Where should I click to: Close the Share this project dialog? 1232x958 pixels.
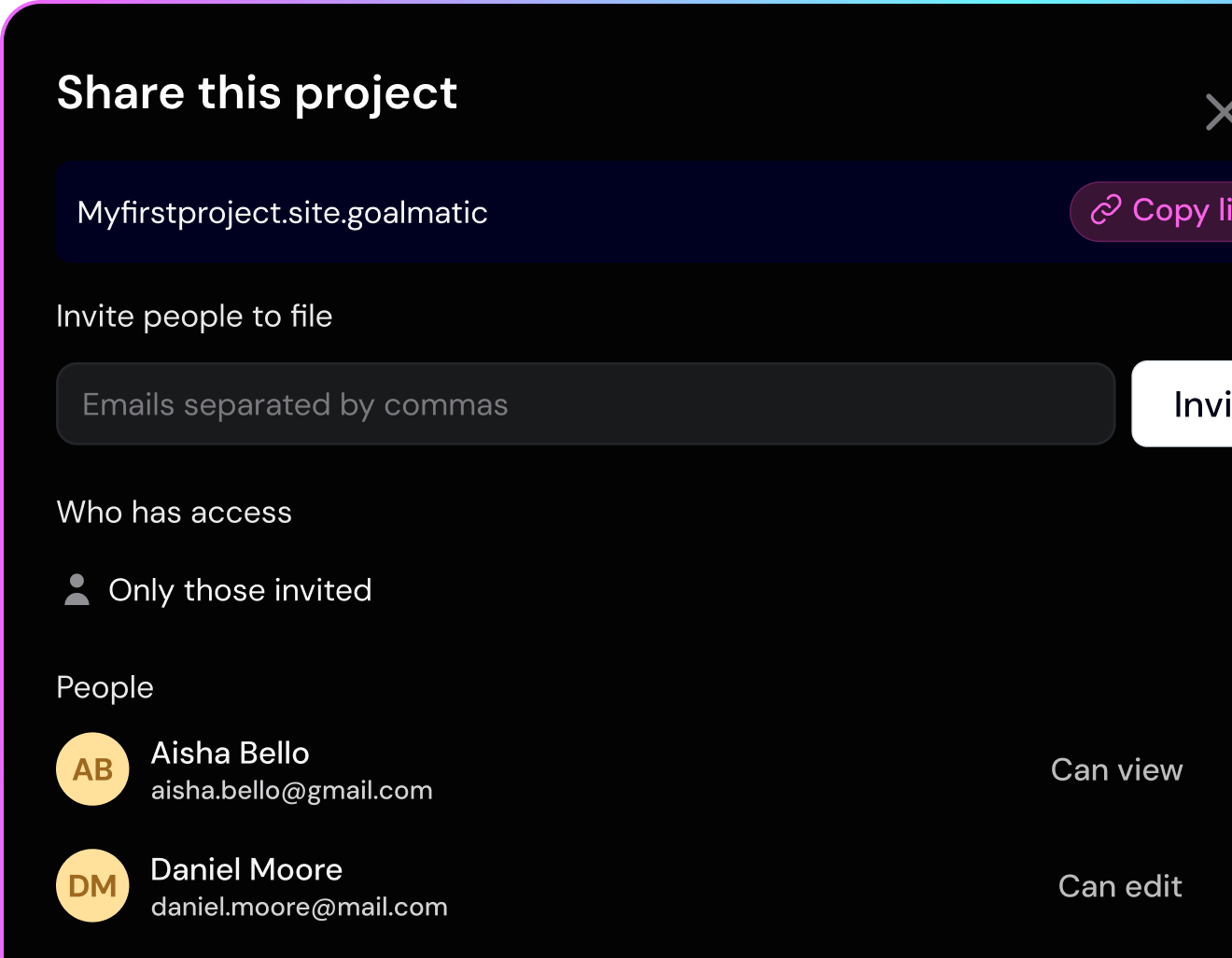tap(1218, 112)
